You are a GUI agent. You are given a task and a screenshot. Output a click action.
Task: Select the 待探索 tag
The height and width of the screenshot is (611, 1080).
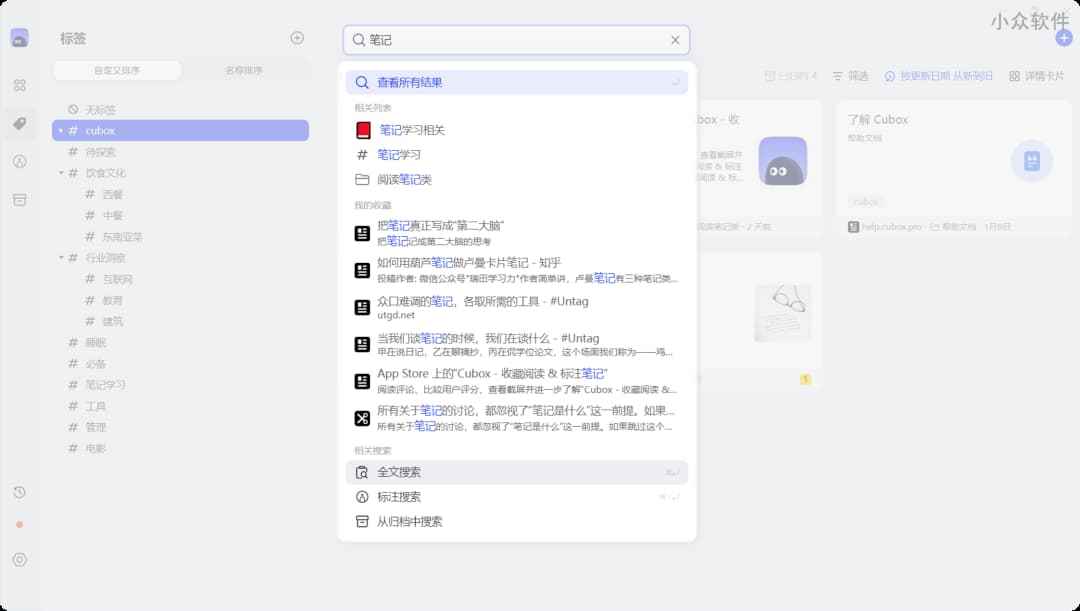[x=180, y=152]
